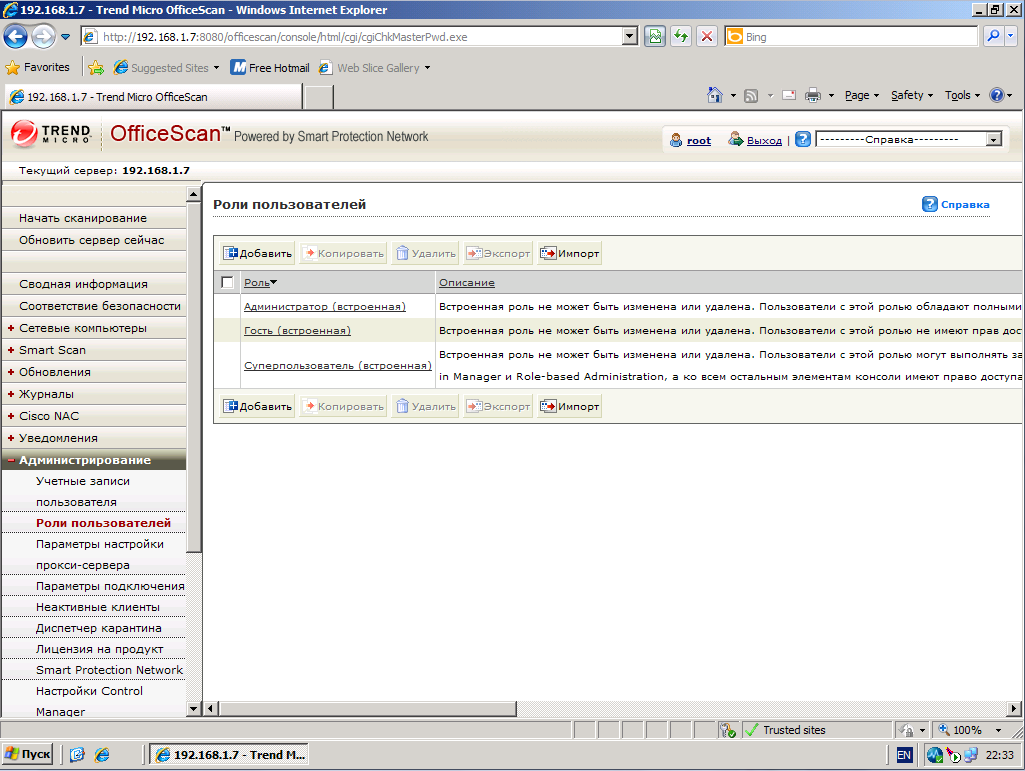Open the address bar dropdown arrow
Image resolution: width=1025 pixels, height=771 pixels.
click(x=630, y=37)
